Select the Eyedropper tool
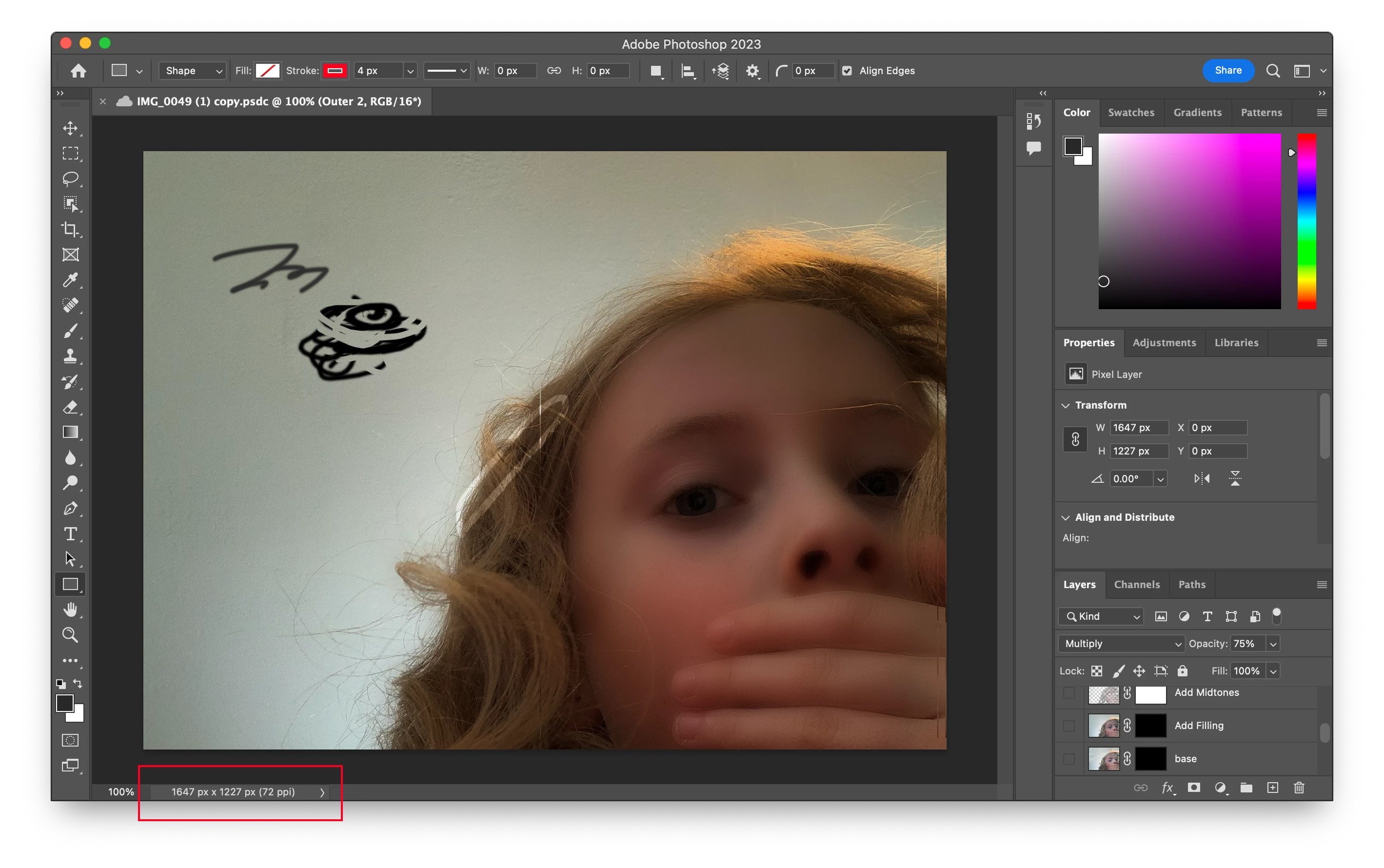This screenshot has width=1384, height=868. [x=71, y=280]
